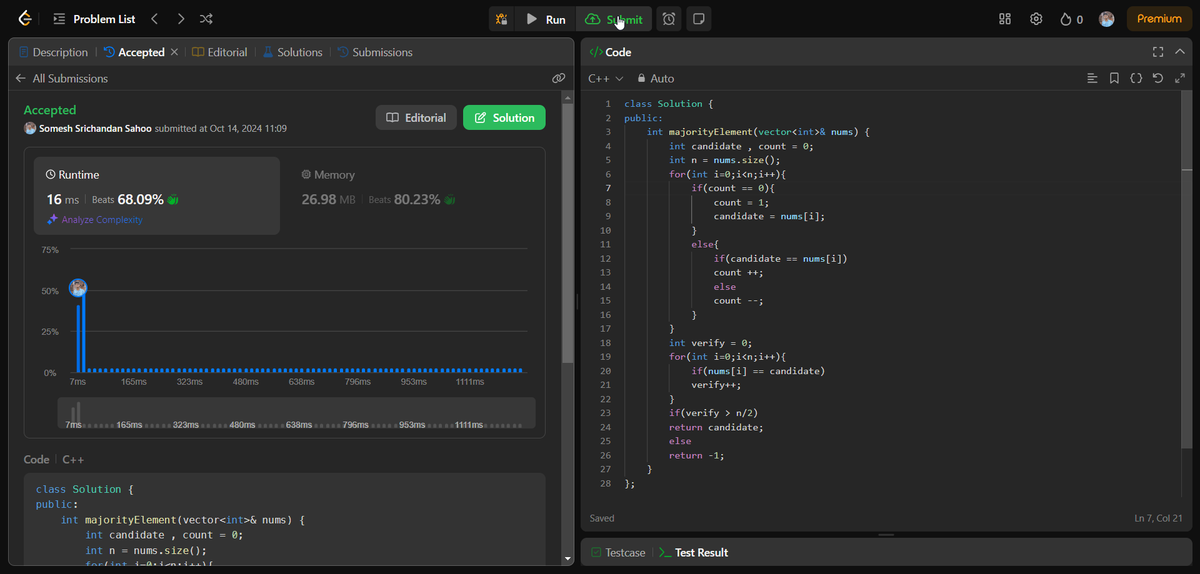Click the Premium button
This screenshot has height=574, width=1200.
coord(1159,19)
